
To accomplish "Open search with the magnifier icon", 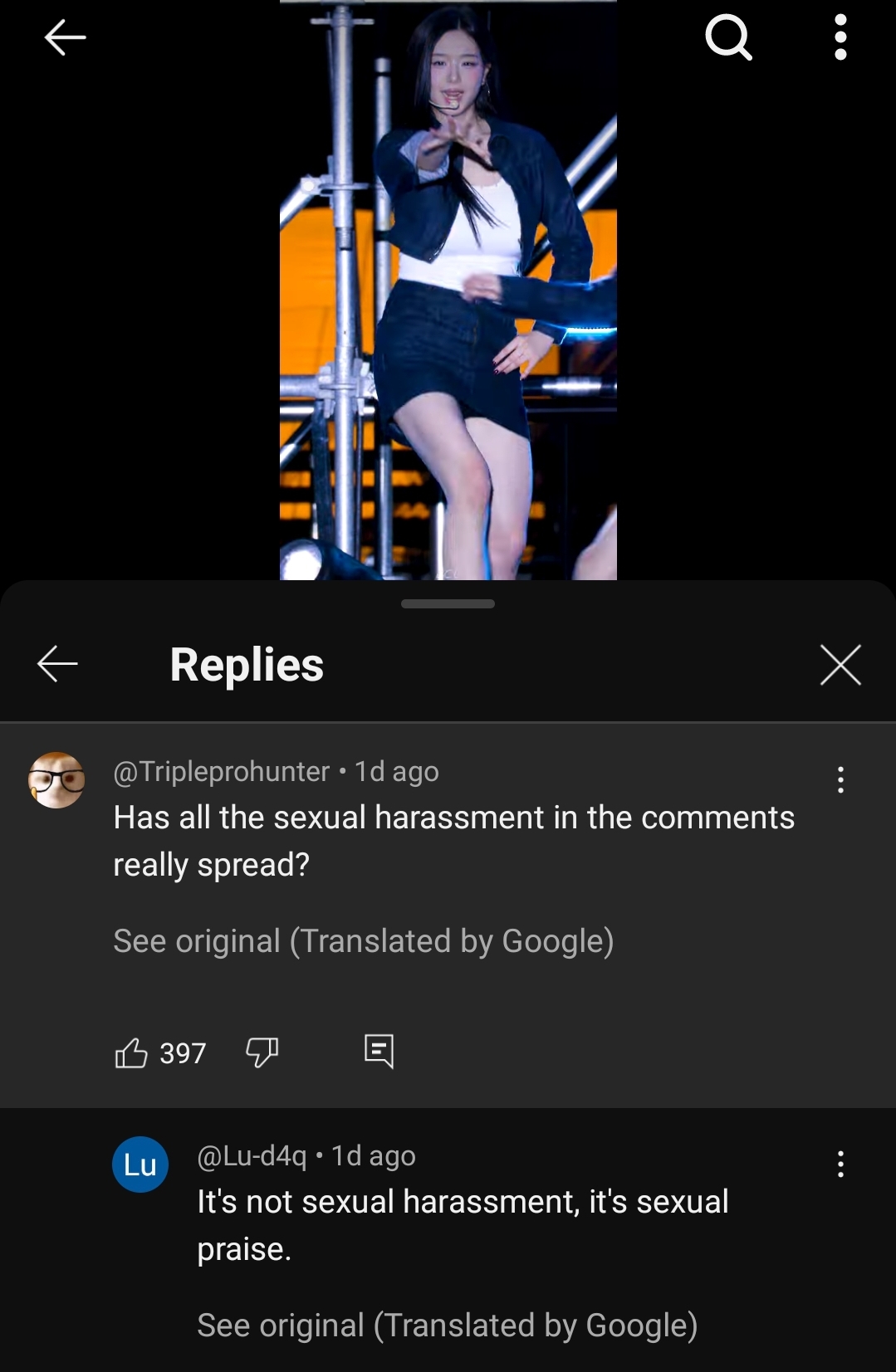I will click(x=728, y=38).
